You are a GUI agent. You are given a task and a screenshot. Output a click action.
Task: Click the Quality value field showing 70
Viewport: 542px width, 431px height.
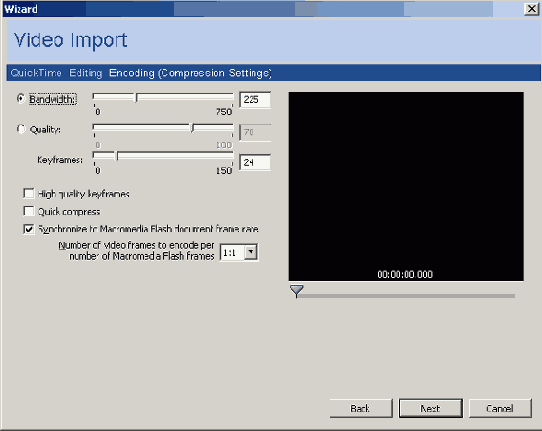(255, 132)
